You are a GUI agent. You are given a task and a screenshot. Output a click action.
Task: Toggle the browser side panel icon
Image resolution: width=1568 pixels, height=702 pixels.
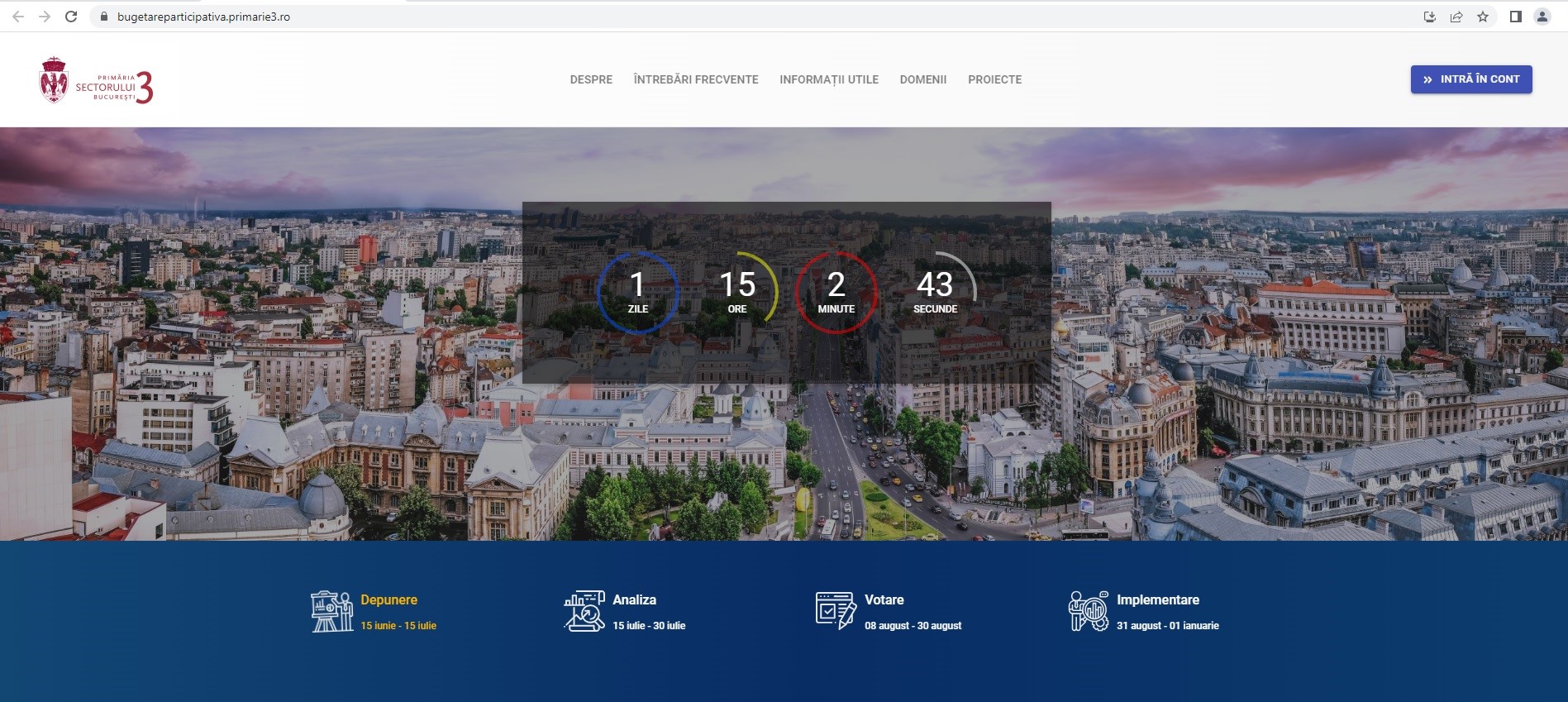coord(1515,17)
